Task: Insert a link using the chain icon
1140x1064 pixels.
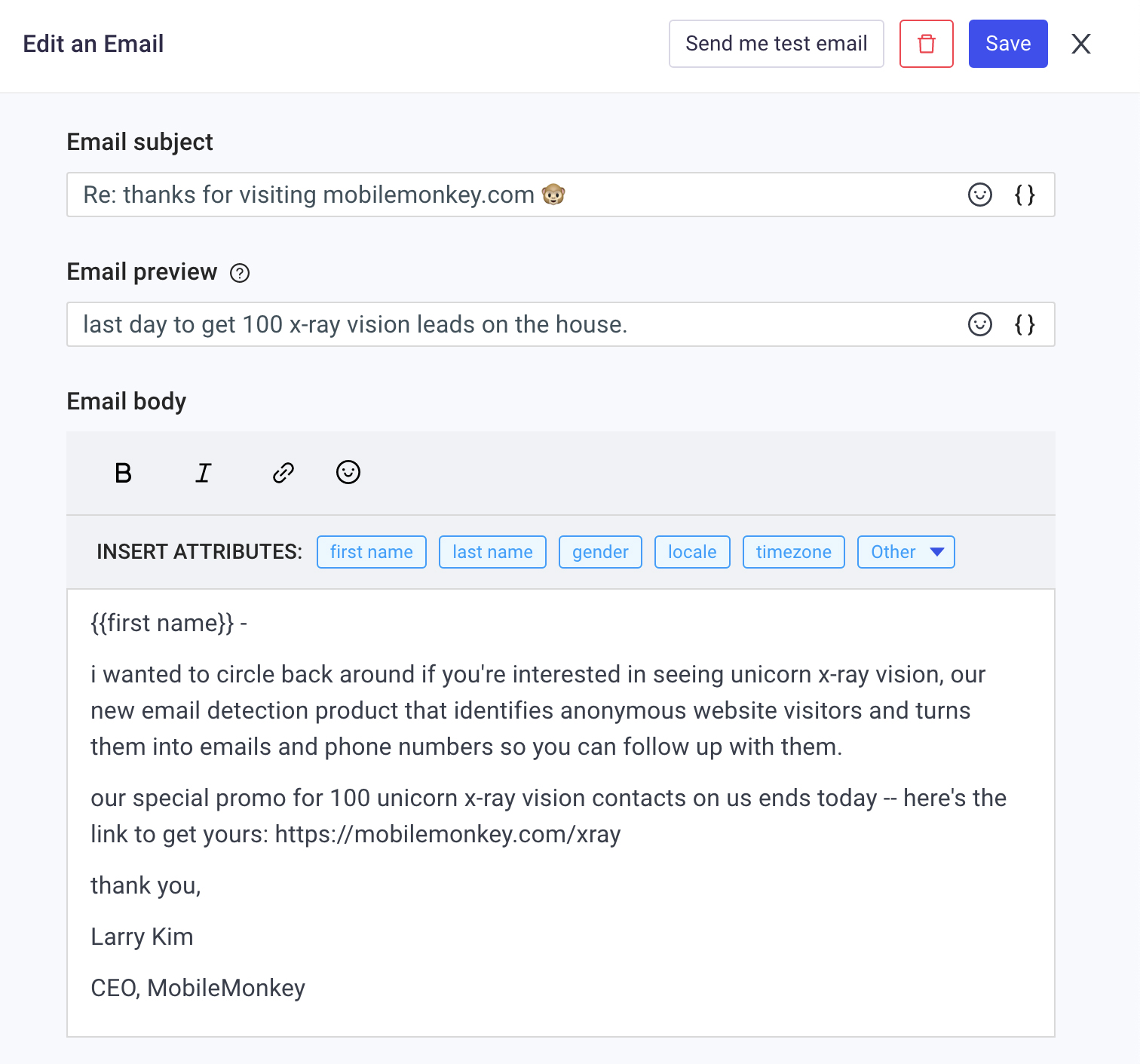Action: pyautogui.click(x=283, y=473)
